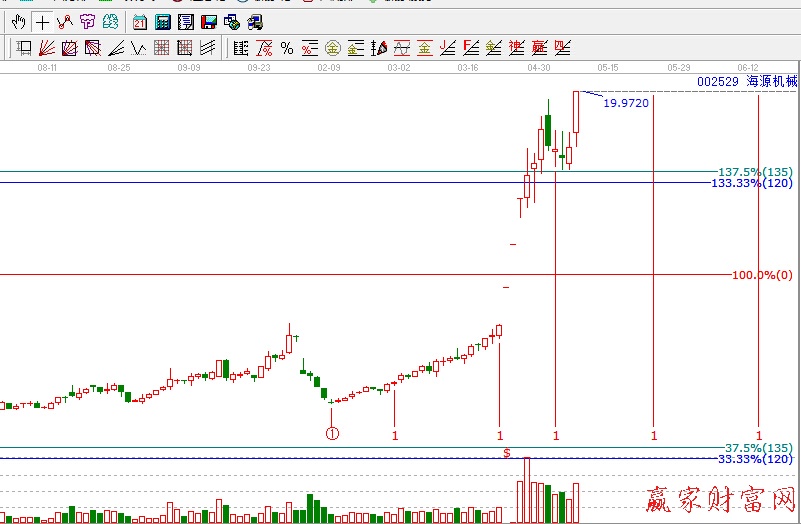Select the zigzag wave line tool
801x524 pixels.
coord(138,47)
